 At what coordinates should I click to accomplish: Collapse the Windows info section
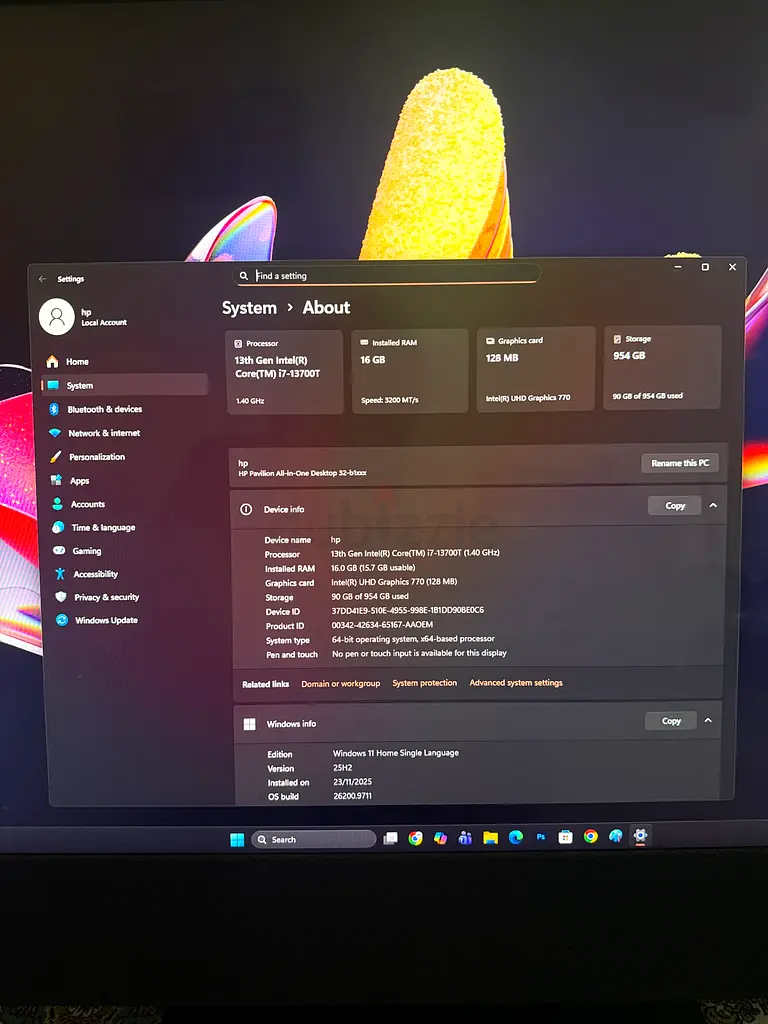[708, 720]
